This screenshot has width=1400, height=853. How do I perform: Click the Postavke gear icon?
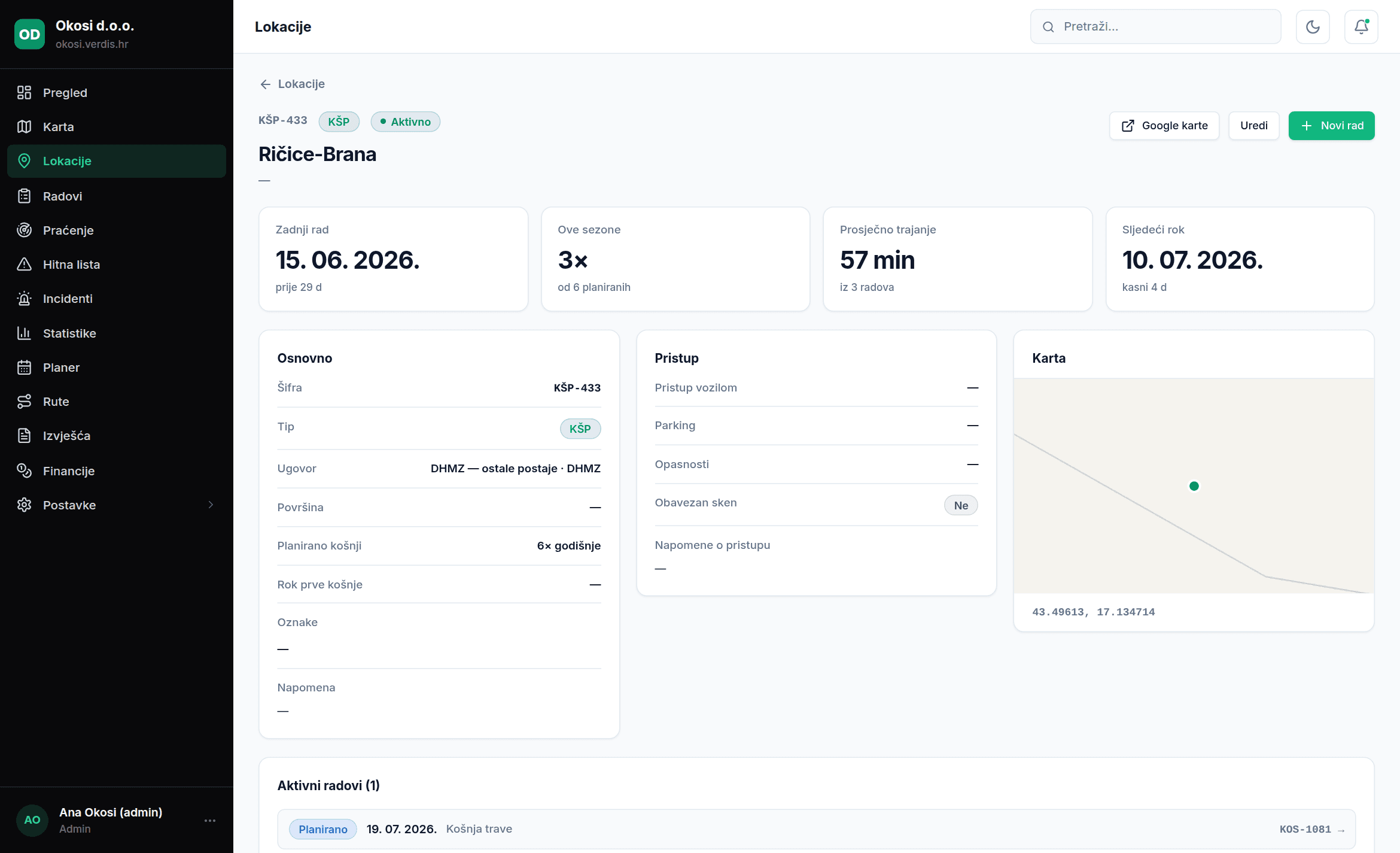click(24, 505)
